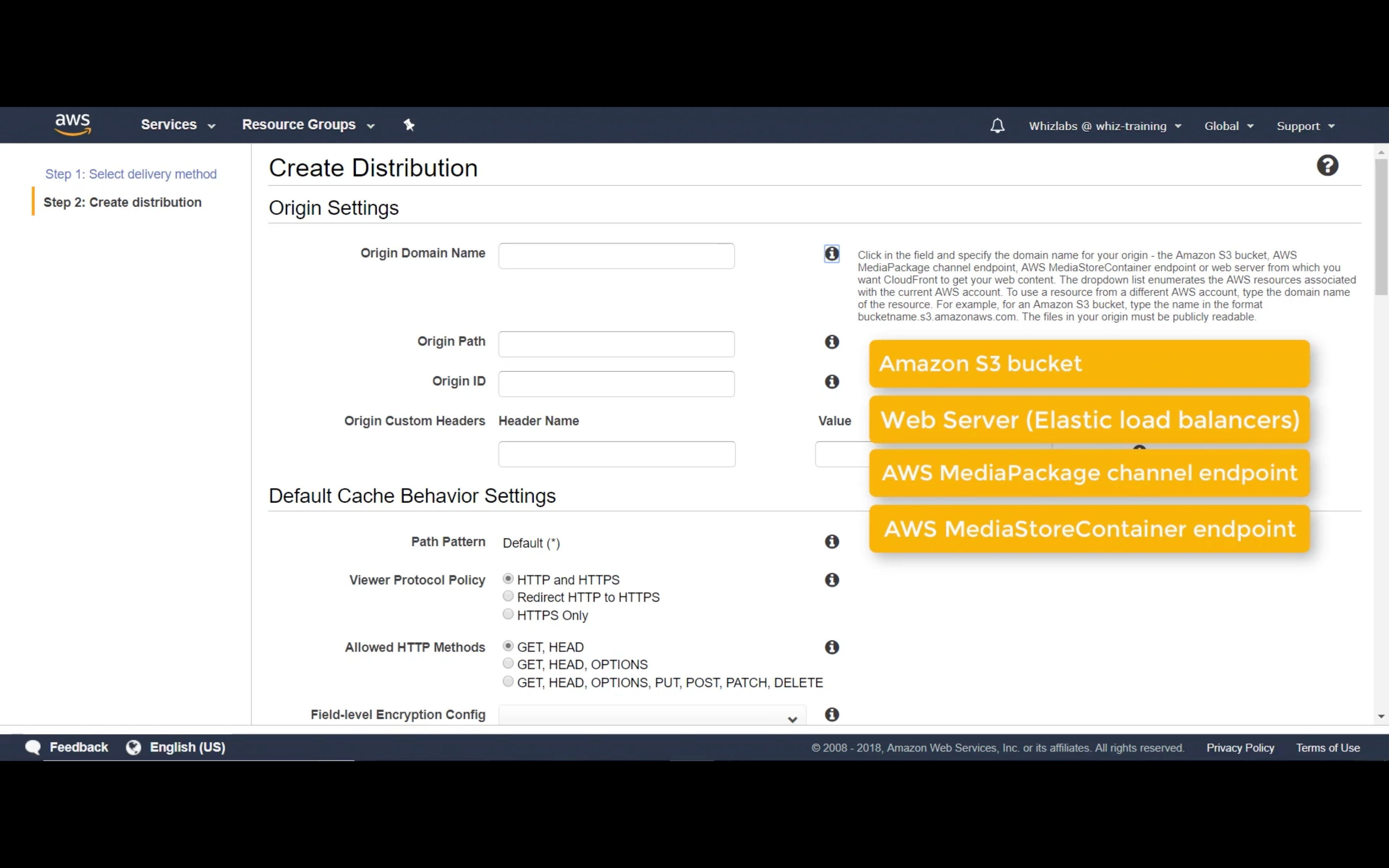Open the Whizlabs account dropdown
Image resolution: width=1389 pixels, height=868 pixels.
pos(1104,126)
